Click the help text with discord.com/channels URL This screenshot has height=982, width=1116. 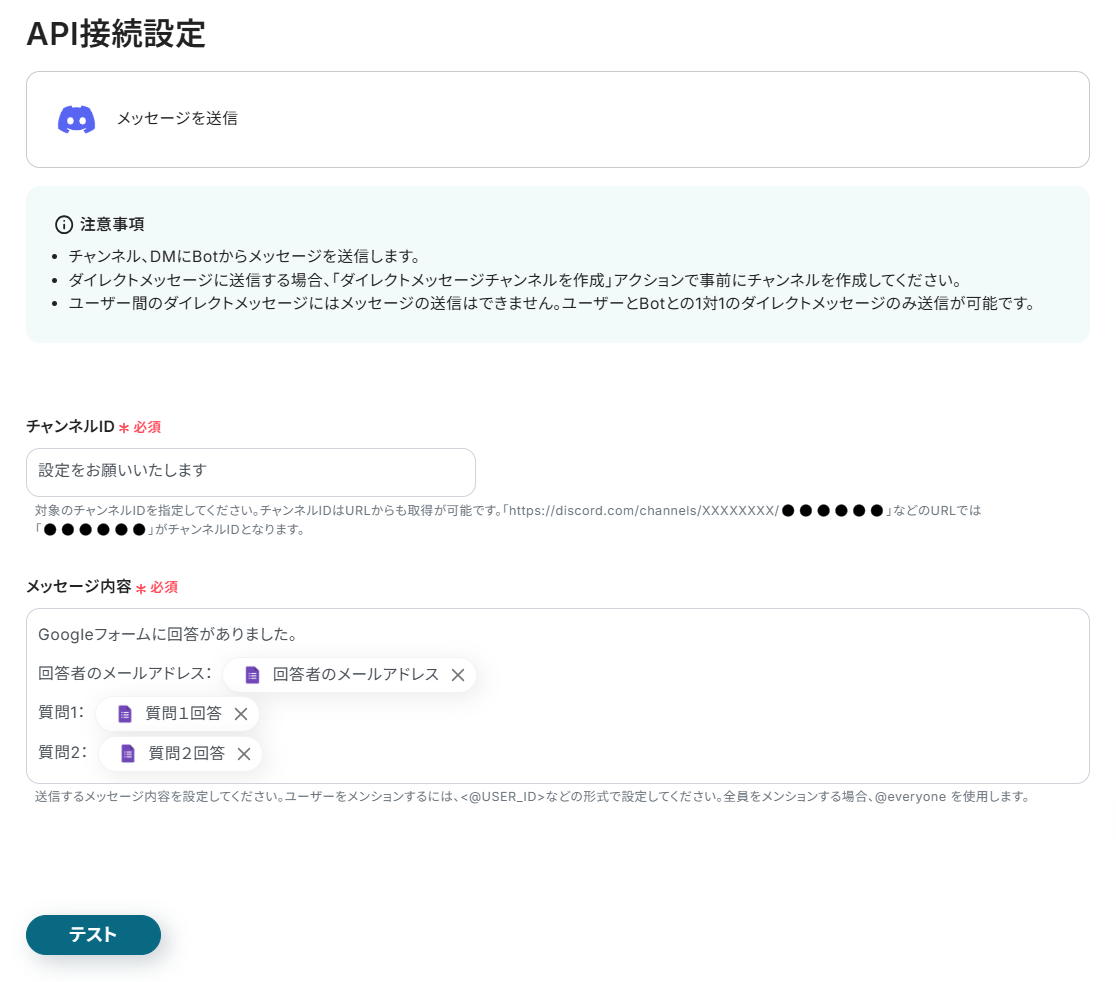coord(508,520)
